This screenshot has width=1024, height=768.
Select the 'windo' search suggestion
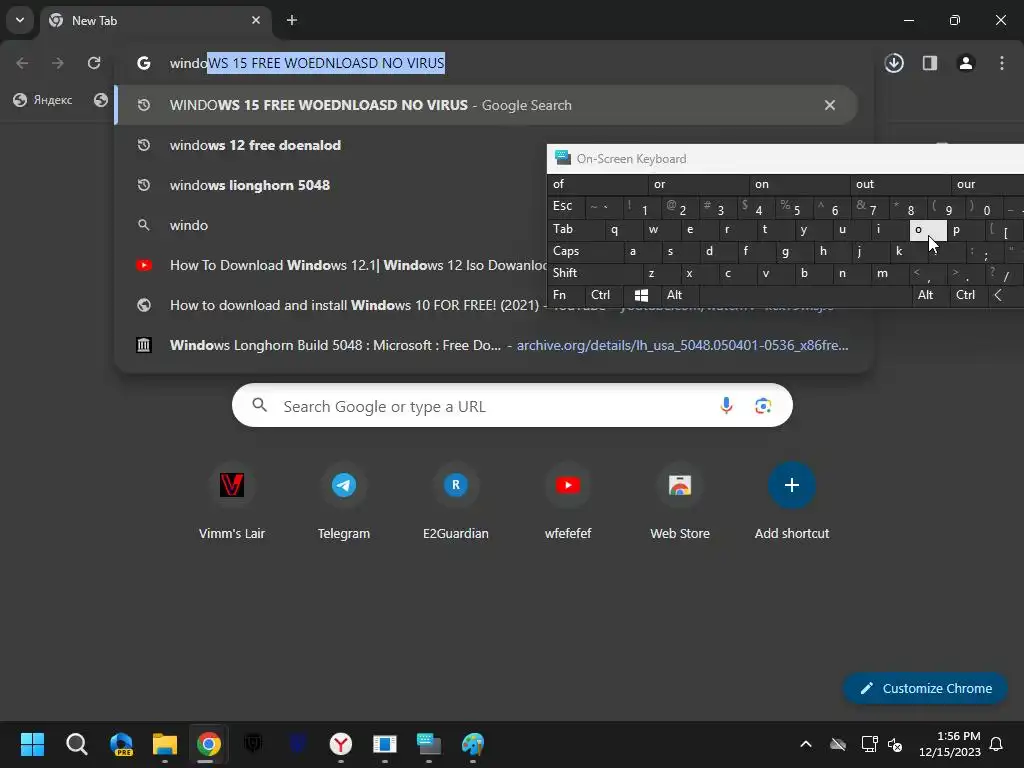pos(332,225)
